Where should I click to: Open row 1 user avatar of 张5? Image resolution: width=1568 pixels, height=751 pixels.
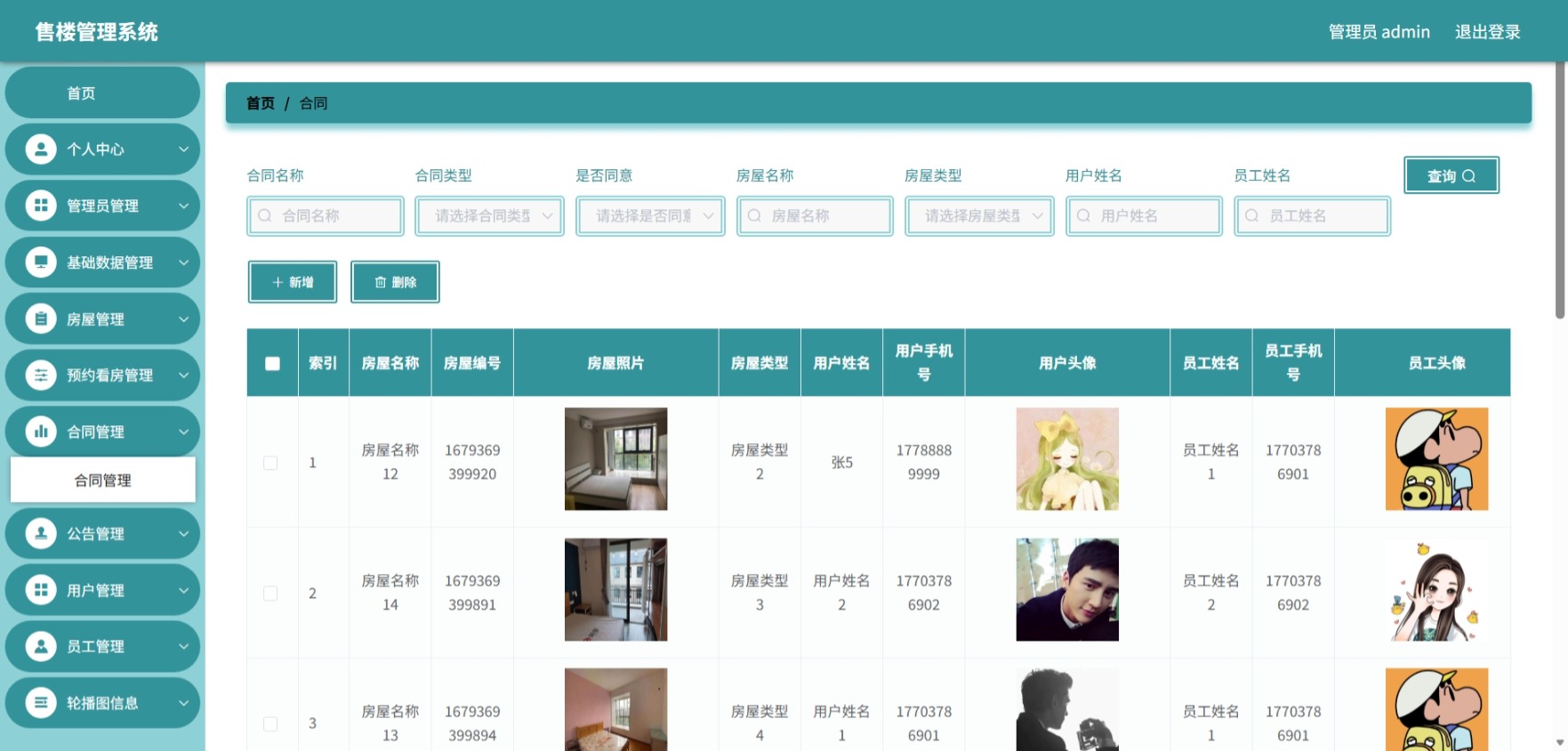point(1067,459)
